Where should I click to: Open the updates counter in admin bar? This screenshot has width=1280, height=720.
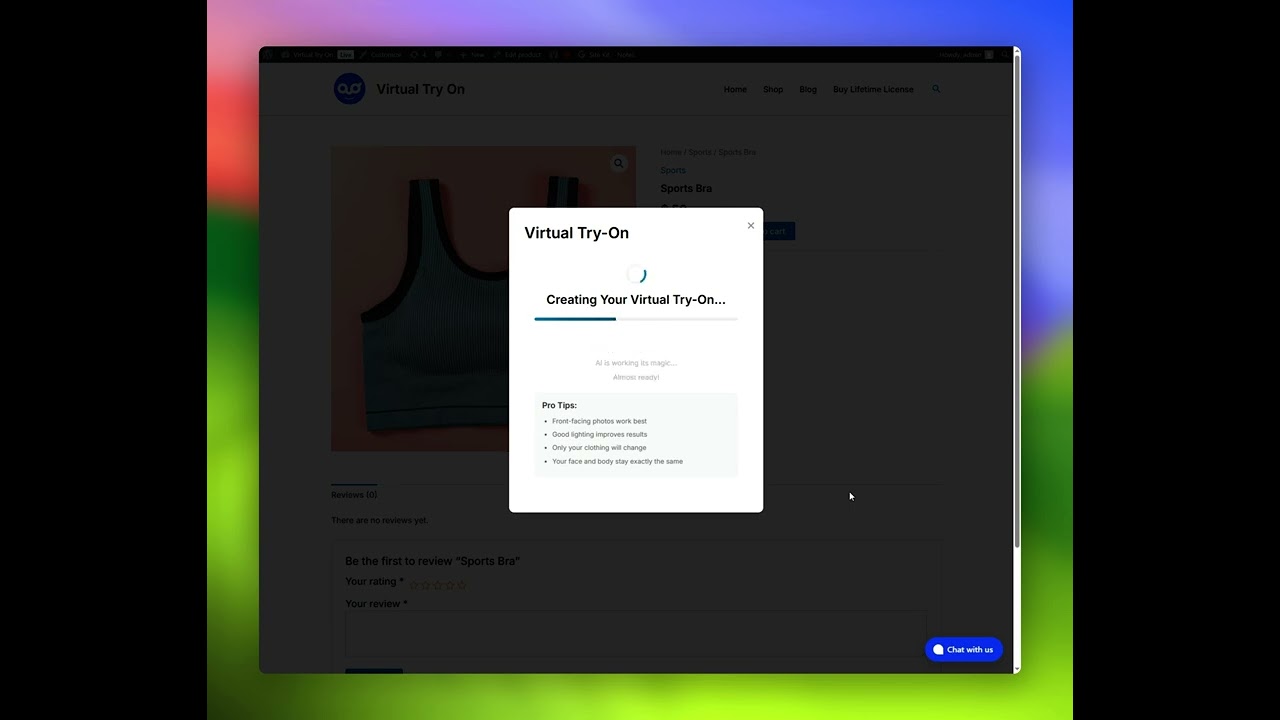[x=418, y=55]
